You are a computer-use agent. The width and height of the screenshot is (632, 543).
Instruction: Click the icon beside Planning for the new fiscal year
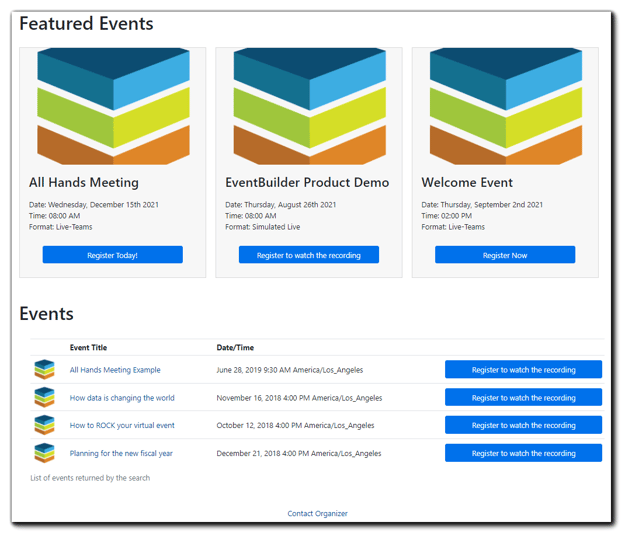44,453
